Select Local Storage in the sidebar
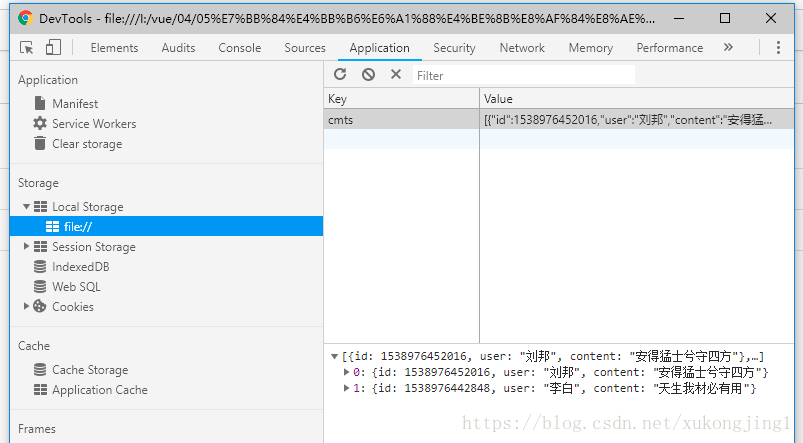 (88, 207)
